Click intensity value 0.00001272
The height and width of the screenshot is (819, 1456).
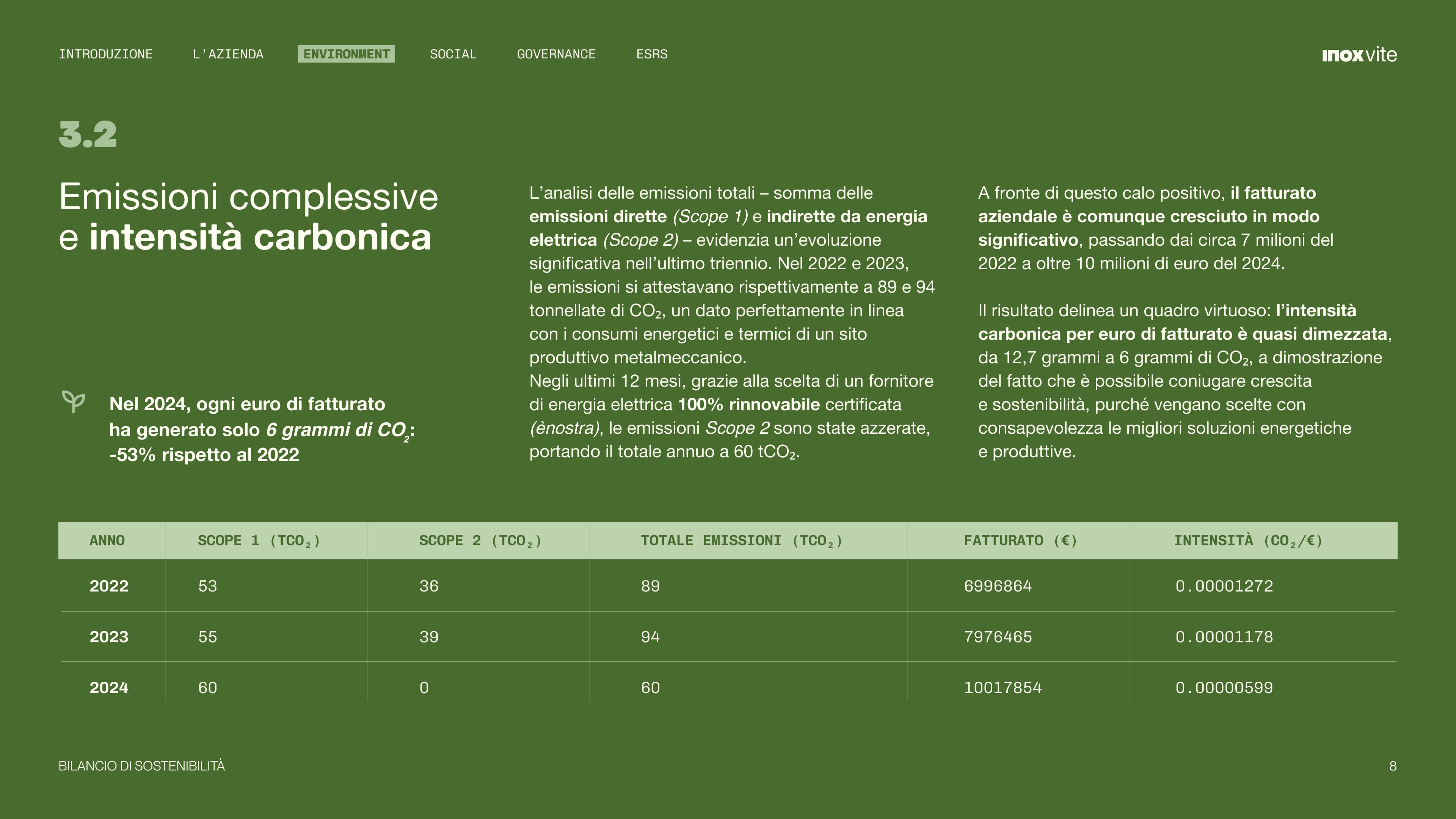coord(1224,585)
